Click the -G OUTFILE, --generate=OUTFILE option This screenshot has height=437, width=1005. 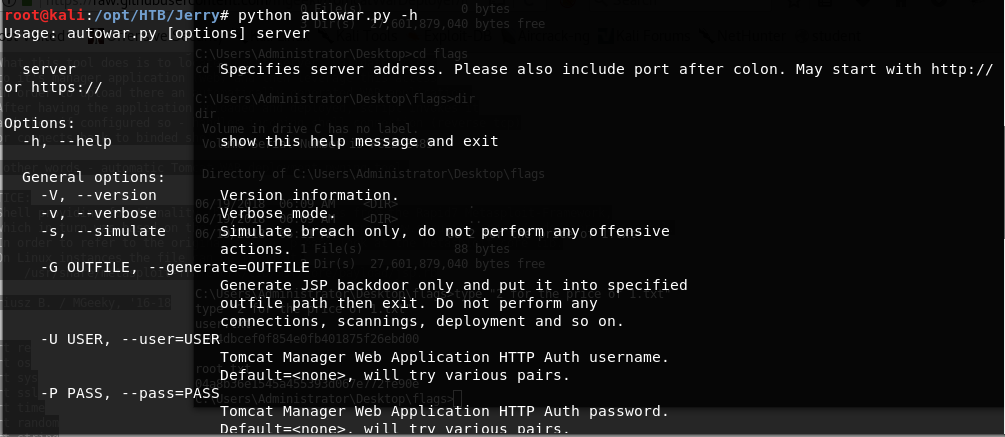(175, 267)
